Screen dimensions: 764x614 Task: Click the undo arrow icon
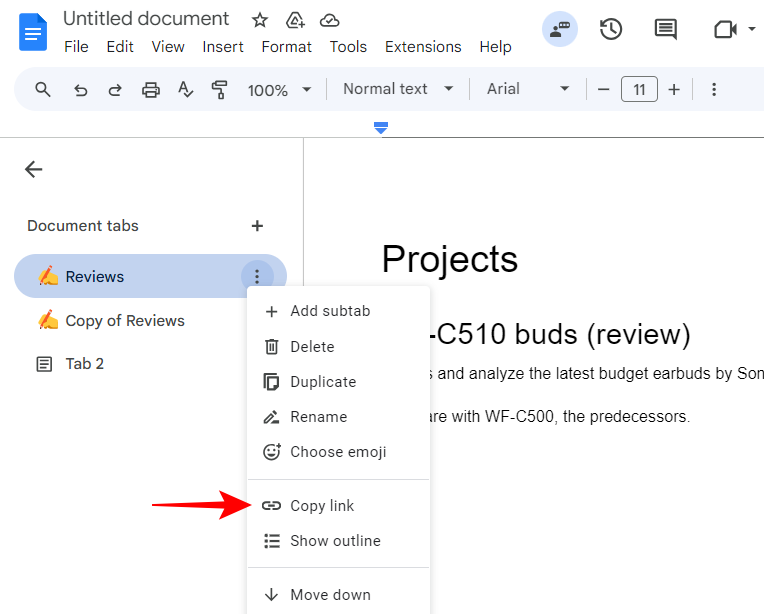(81, 90)
